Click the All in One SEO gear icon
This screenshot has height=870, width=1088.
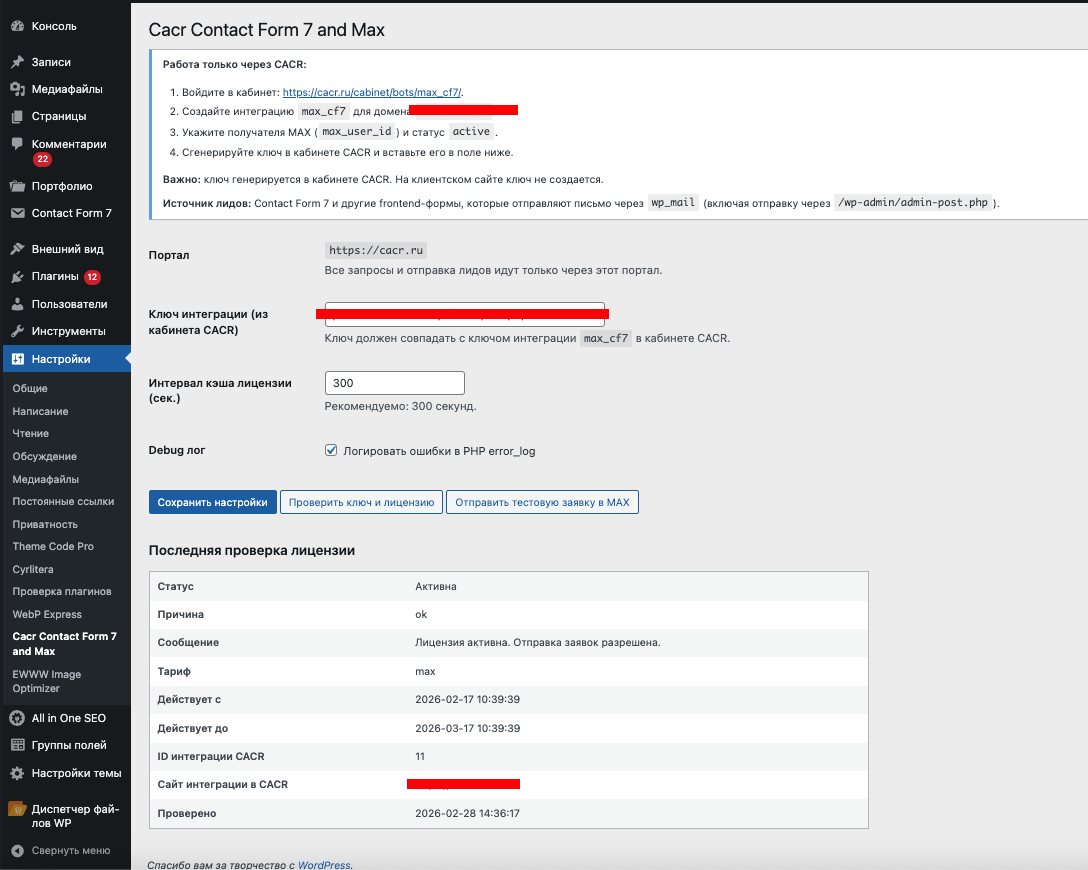(x=17, y=718)
